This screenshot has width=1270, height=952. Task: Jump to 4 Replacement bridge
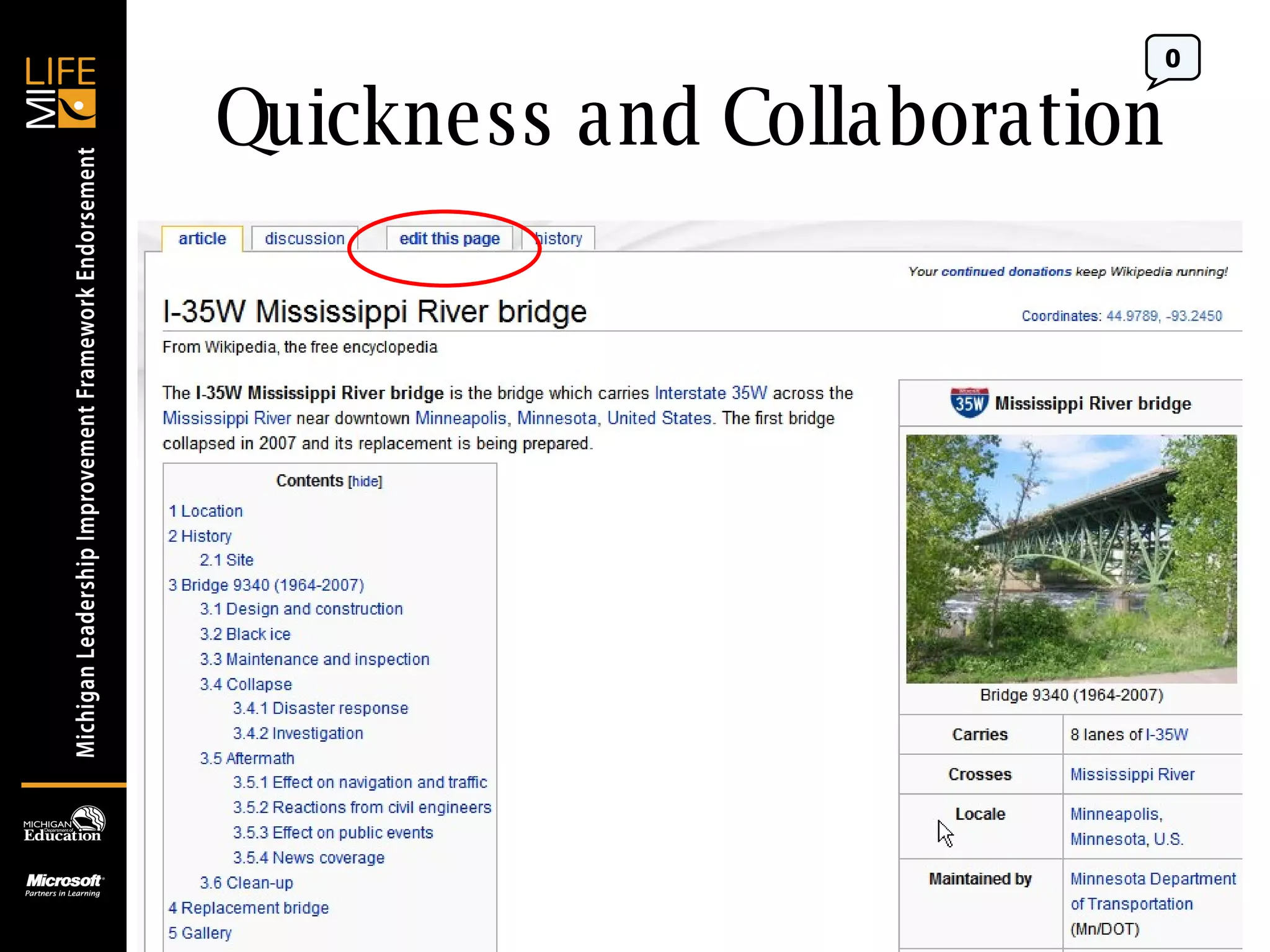pyautogui.click(x=249, y=908)
